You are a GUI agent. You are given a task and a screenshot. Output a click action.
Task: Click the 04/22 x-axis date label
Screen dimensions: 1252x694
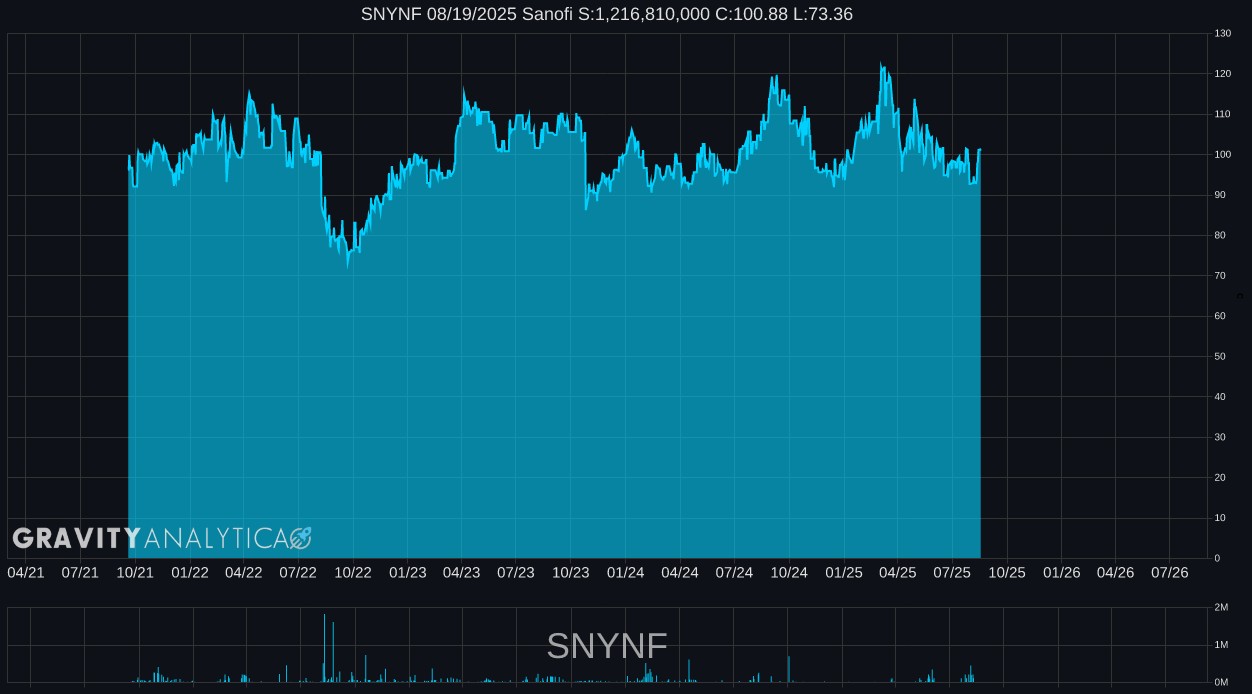tap(244, 572)
